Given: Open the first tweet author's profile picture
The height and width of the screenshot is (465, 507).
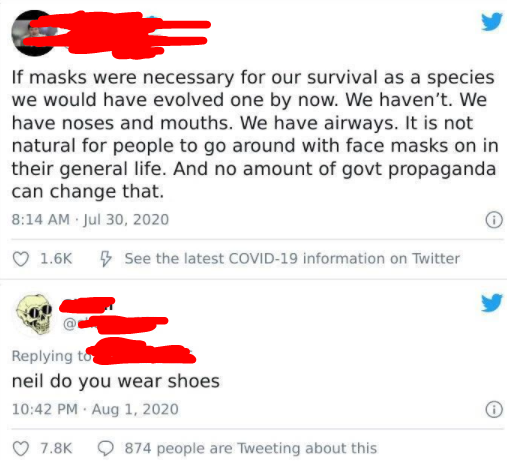Looking at the screenshot, I should 33,33.
